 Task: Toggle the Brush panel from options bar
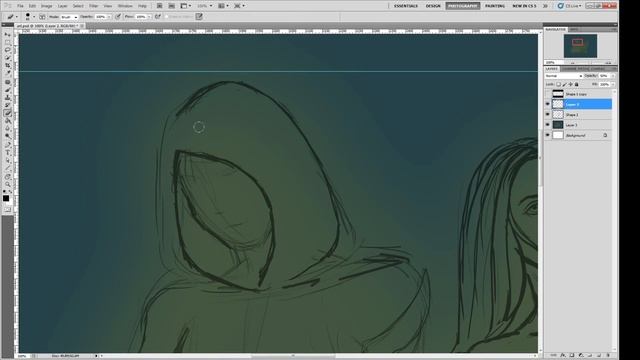tap(42, 17)
